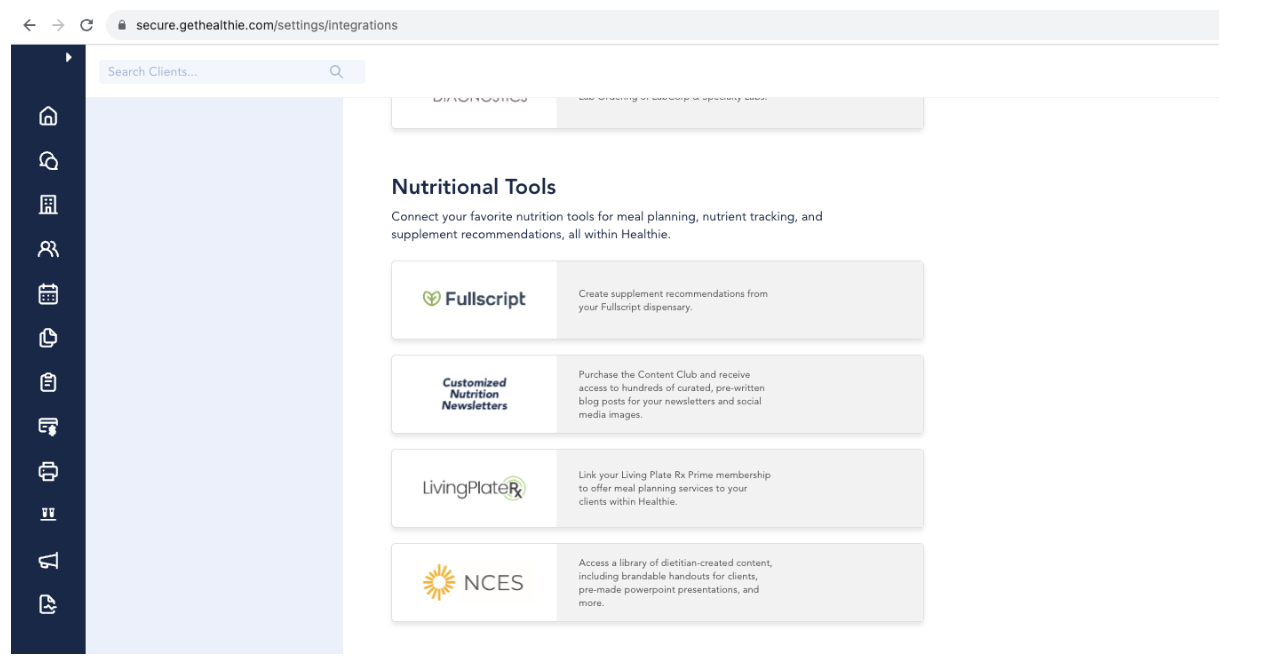Screen dimensions: 1268x660
Task: Click the browser address bar URL
Action: tap(266, 25)
